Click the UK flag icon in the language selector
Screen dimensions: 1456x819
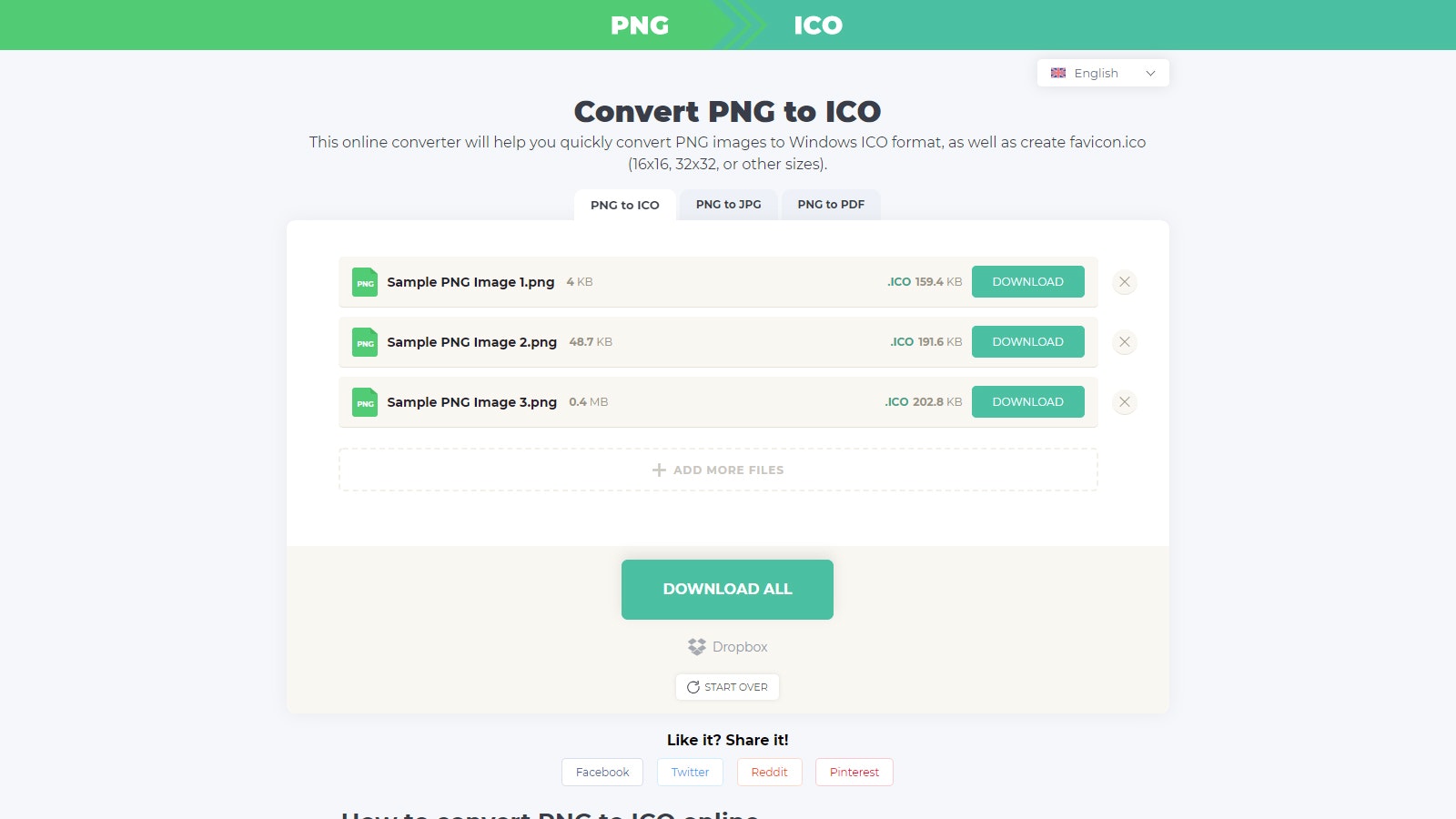pyautogui.click(x=1058, y=73)
